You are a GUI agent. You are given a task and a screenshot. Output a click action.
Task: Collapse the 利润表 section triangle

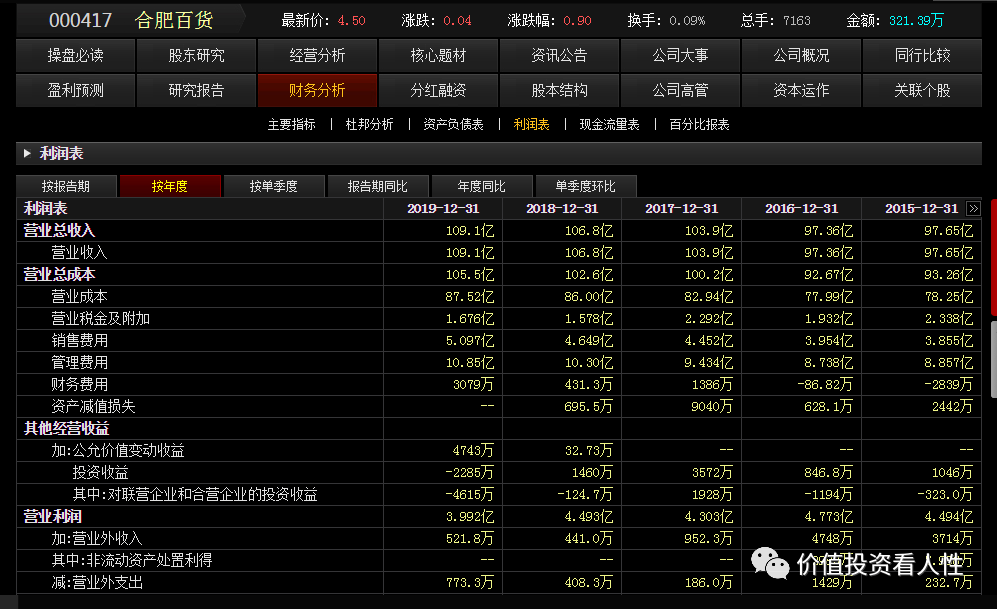27,153
